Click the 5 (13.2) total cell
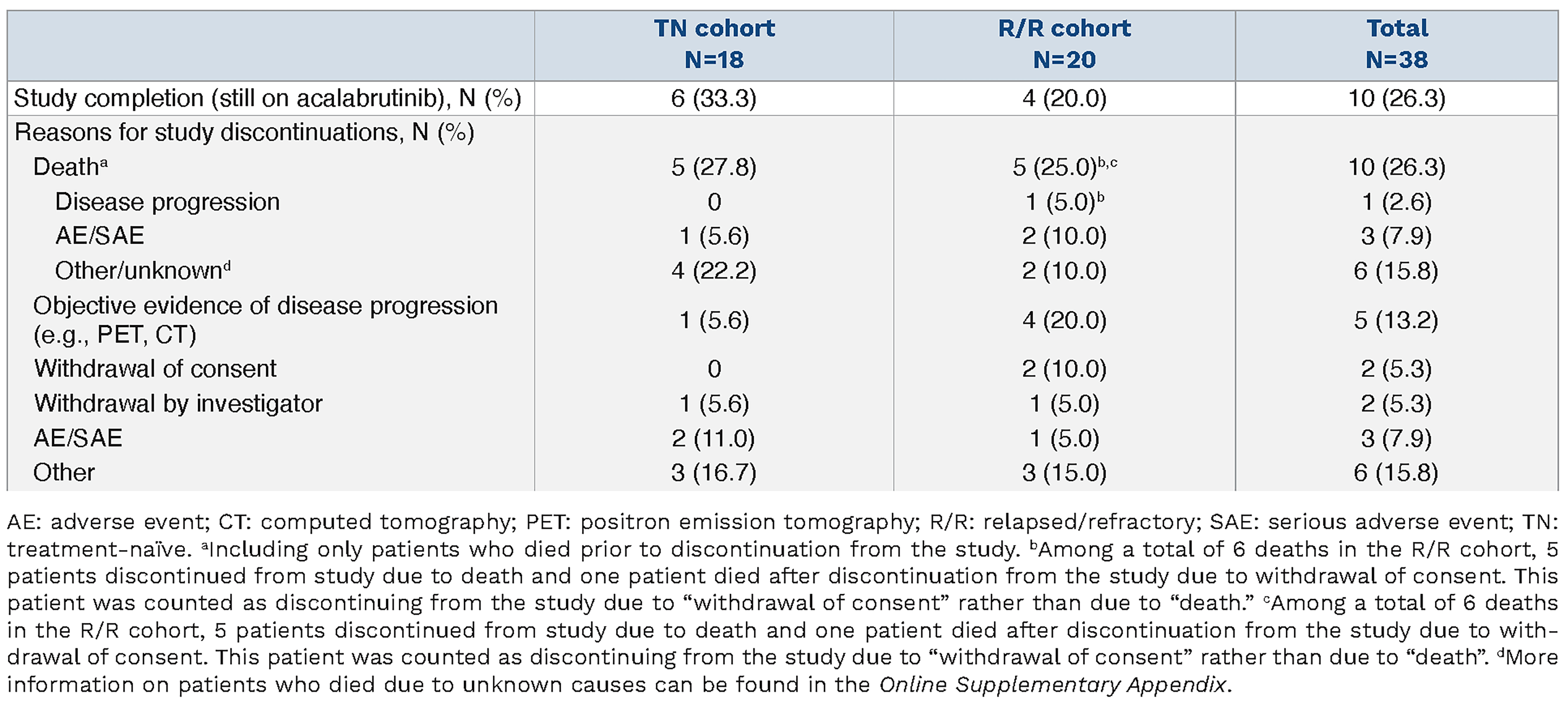 click(x=1396, y=320)
